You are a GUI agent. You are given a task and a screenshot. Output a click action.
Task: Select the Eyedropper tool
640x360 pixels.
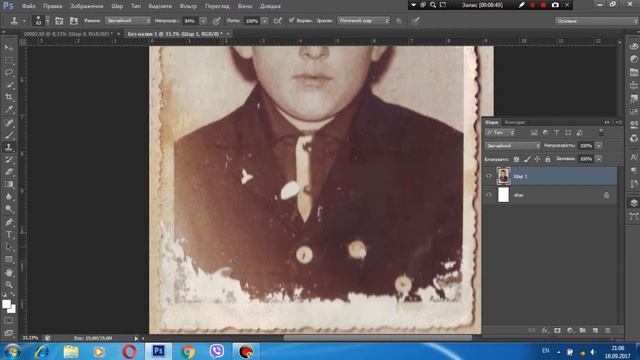coord(9,109)
